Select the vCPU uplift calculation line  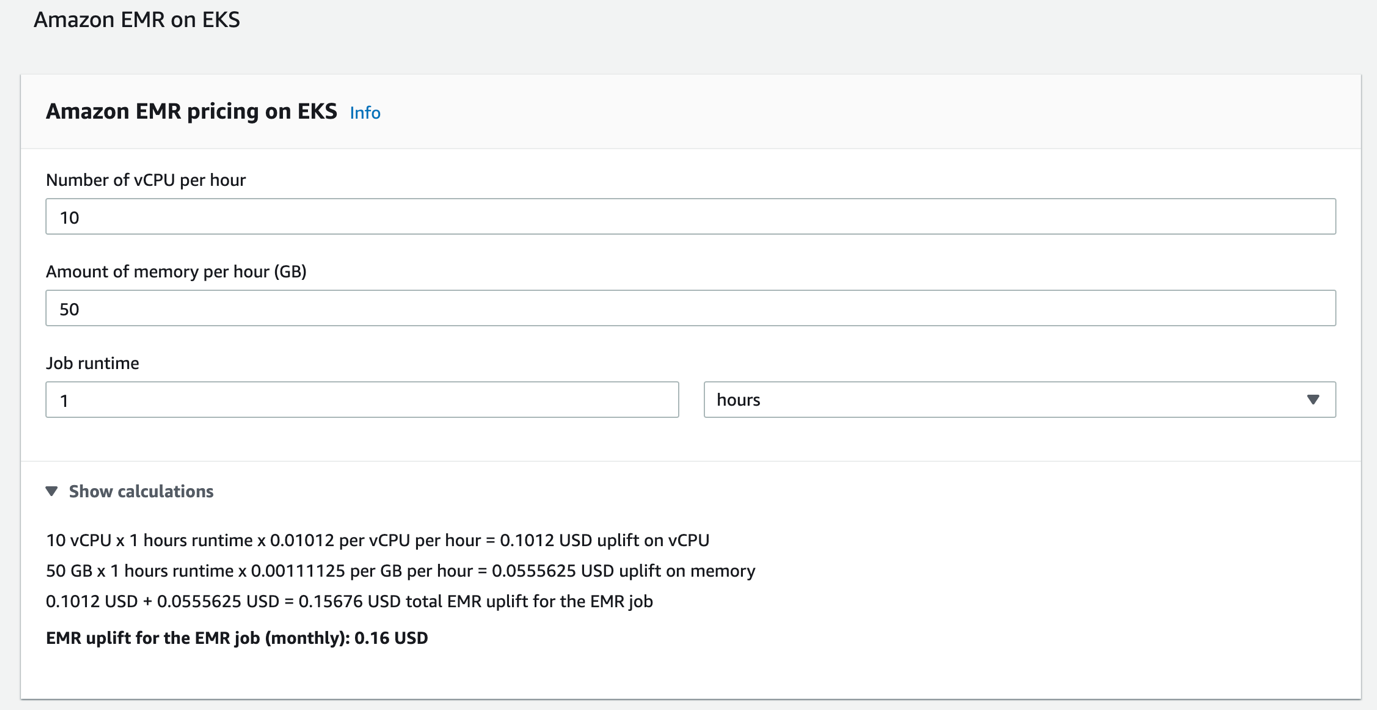[x=378, y=540]
